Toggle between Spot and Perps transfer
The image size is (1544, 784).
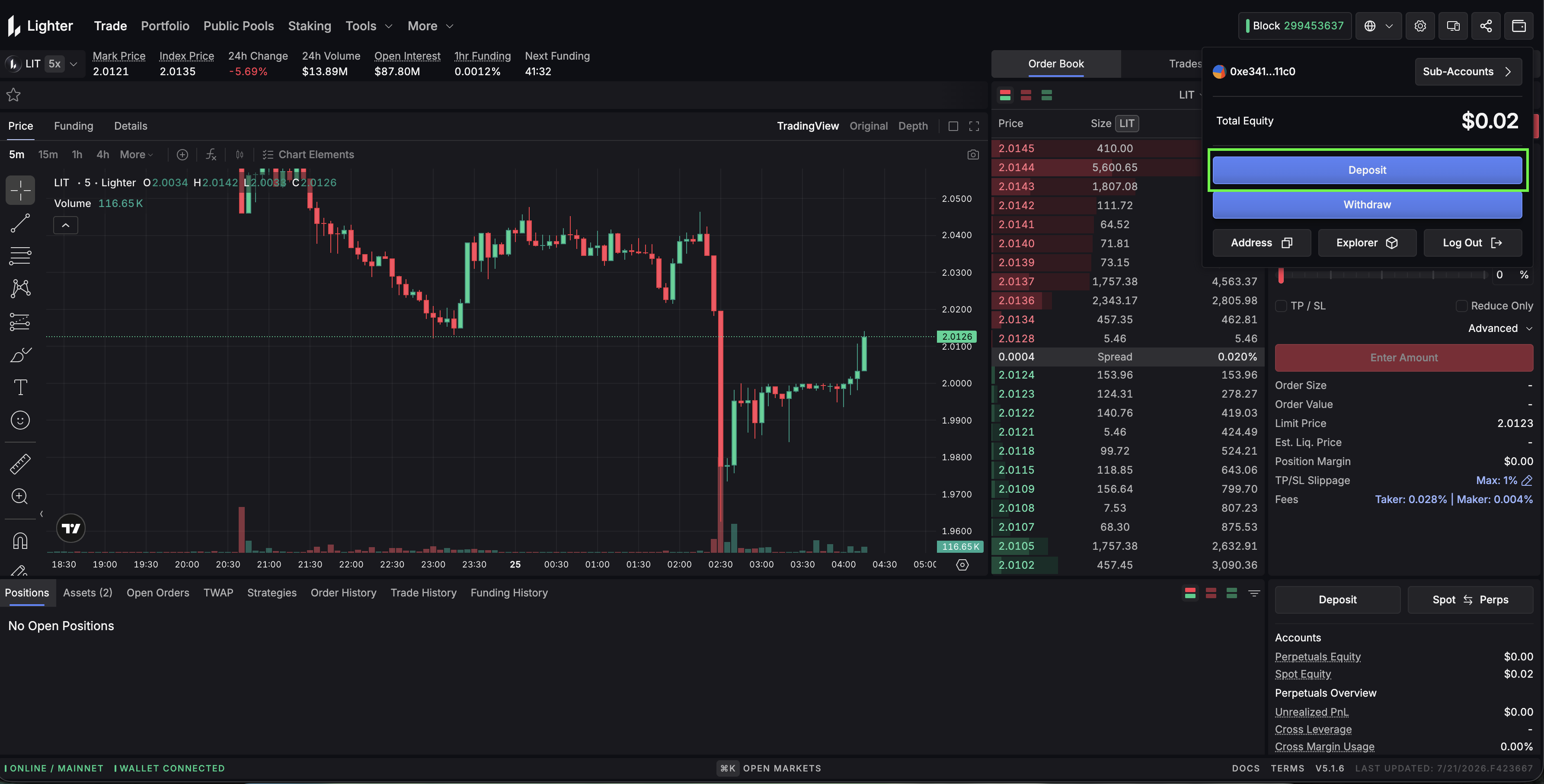(x=1470, y=599)
